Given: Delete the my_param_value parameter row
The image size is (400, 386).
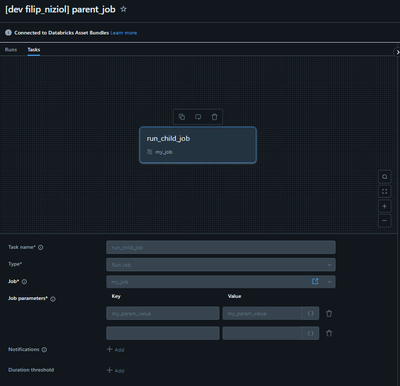Looking at the screenshot, I should coord(329,313).
